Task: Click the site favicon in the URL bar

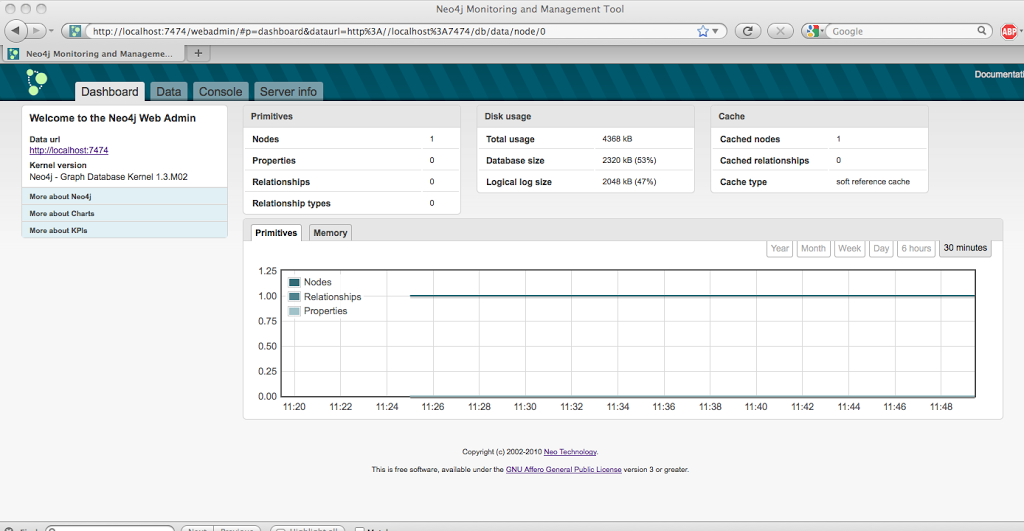Action: pyautogui.click(x=76, y=31)
